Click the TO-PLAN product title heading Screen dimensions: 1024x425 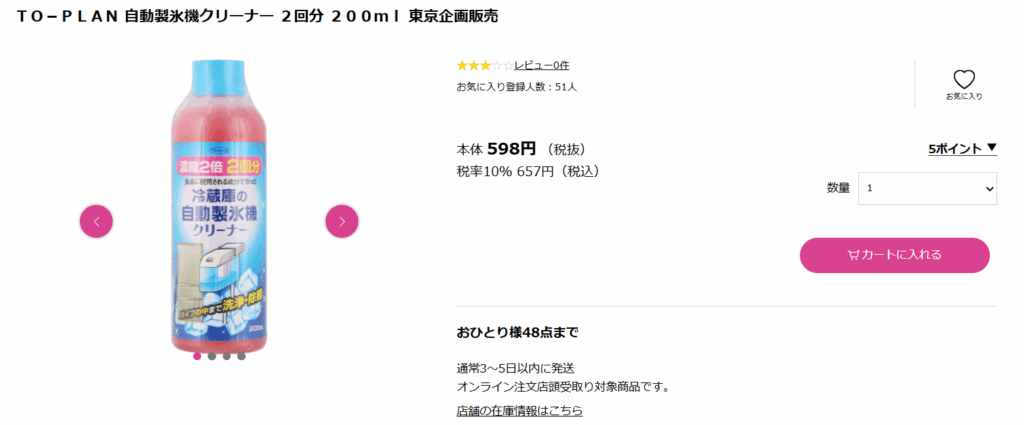(258, 17)
